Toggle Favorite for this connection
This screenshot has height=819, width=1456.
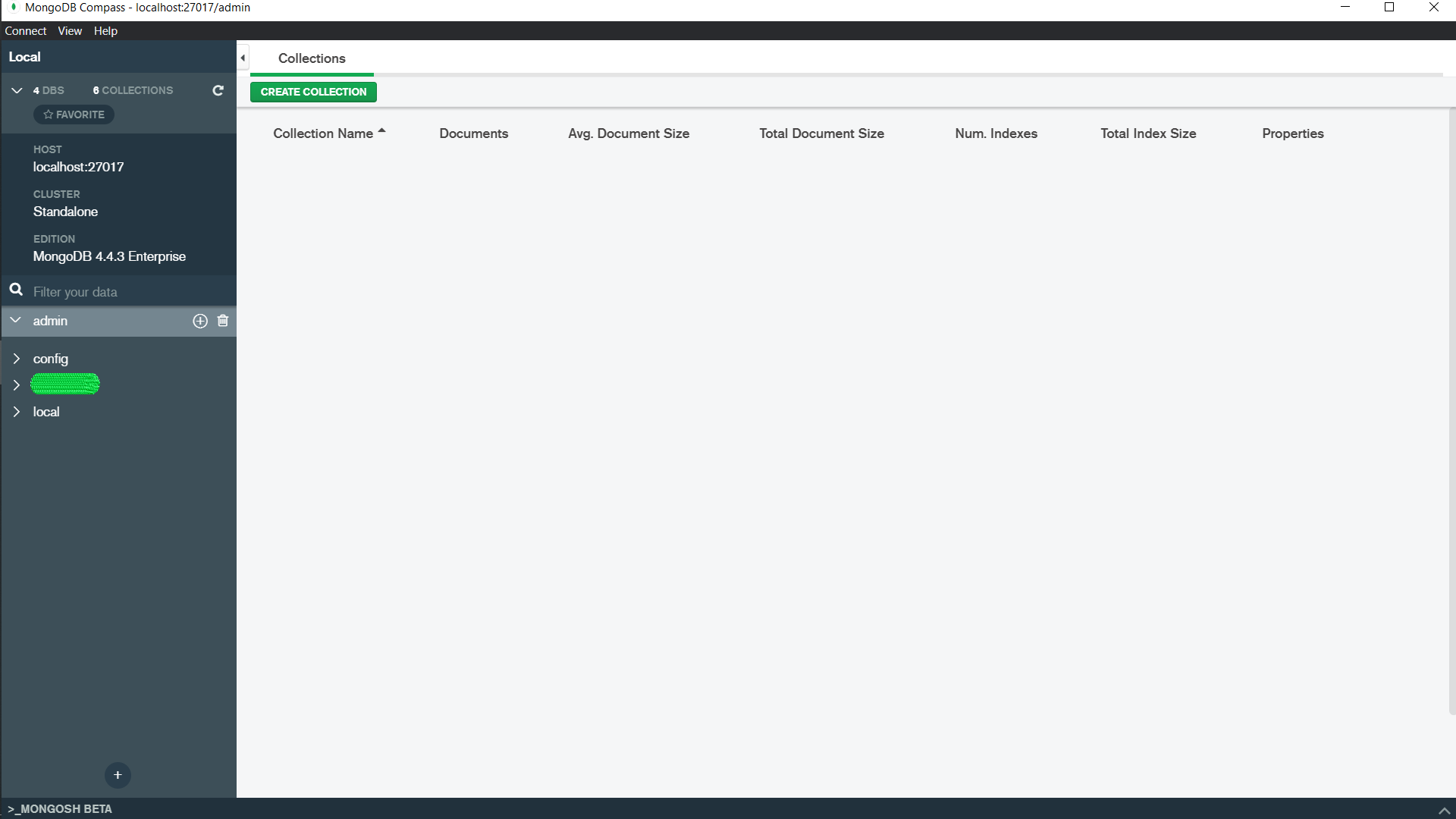point(73,115)
